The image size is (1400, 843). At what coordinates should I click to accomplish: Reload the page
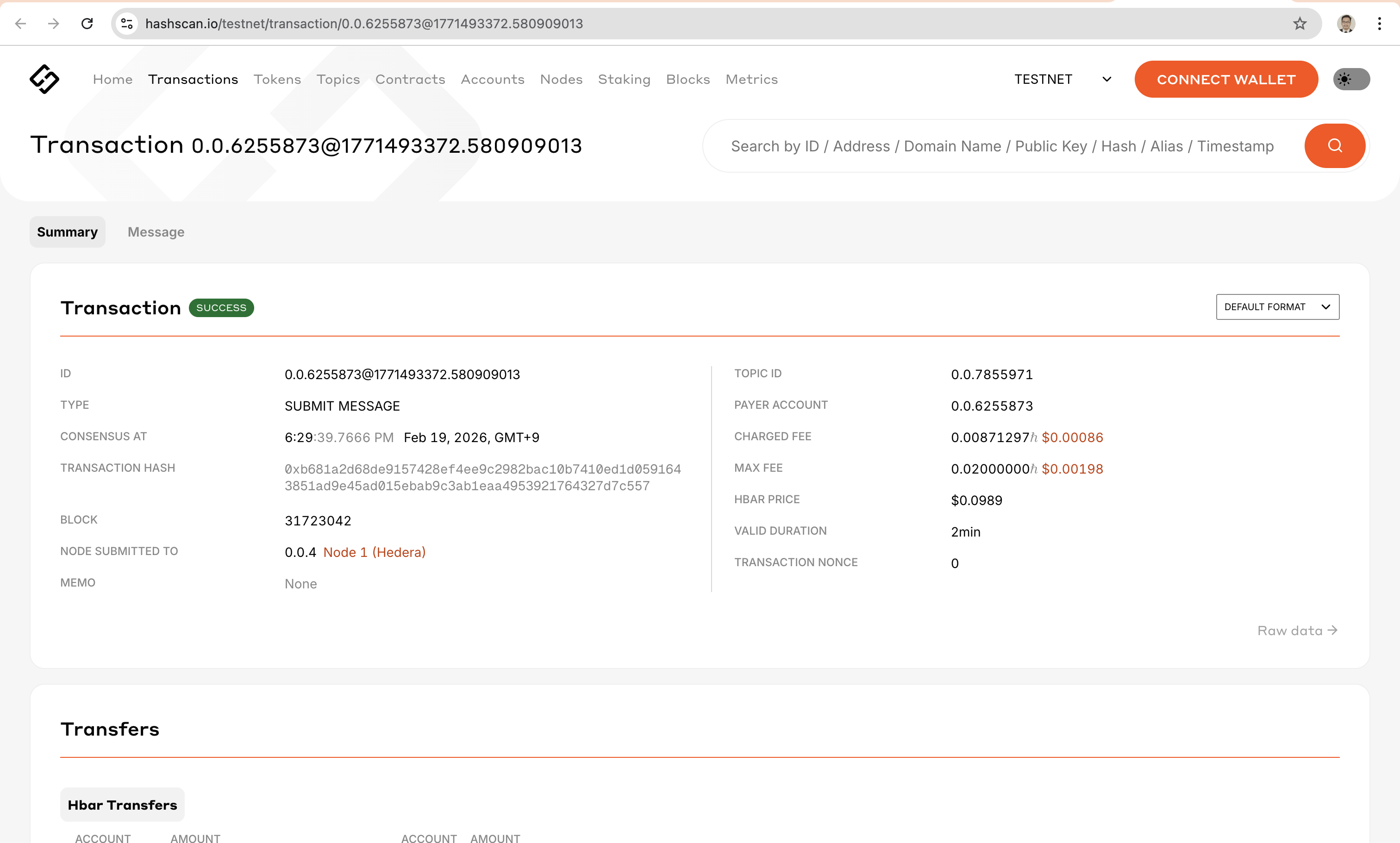point(87,23)
